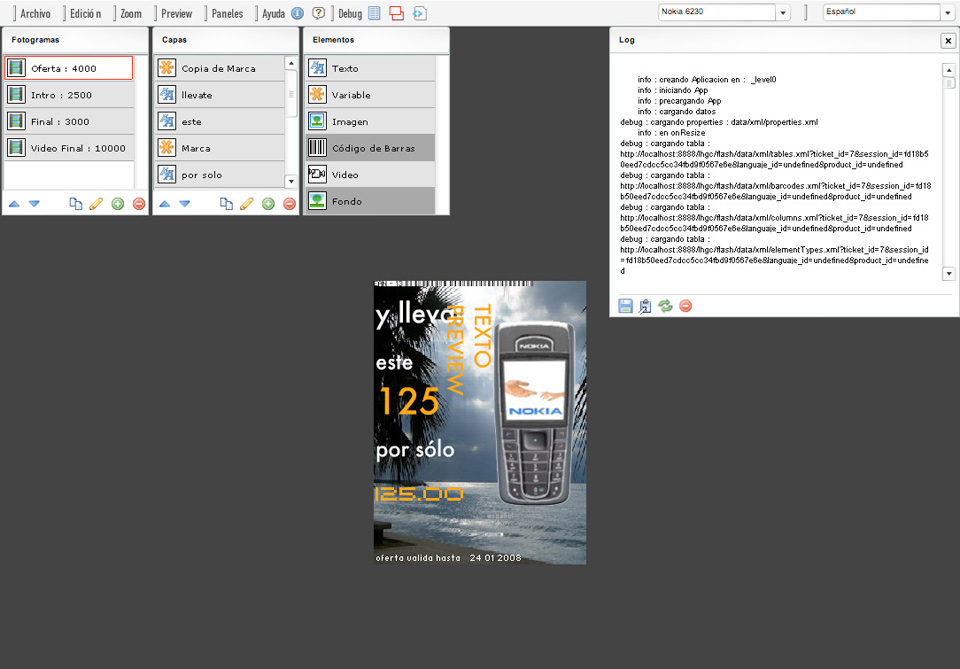The image size is (960, 669).
Task: Click the blue info icon beside Ayuda
Action: pos(297,13)
